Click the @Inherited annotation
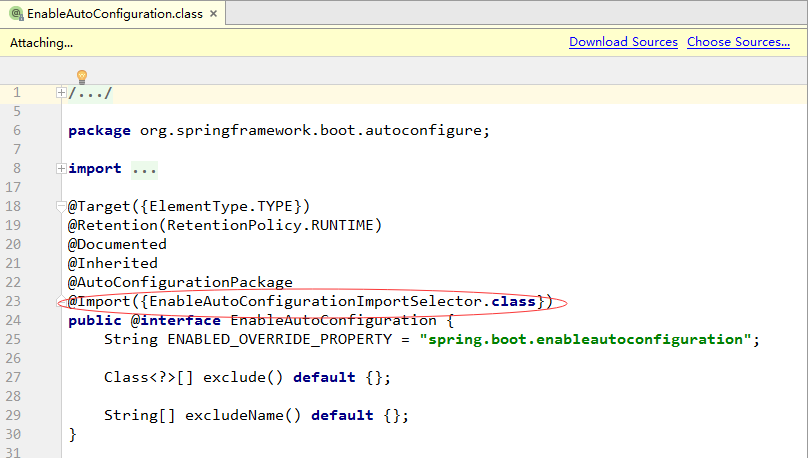The image size is (808, 458). click(x=112, y=263)
